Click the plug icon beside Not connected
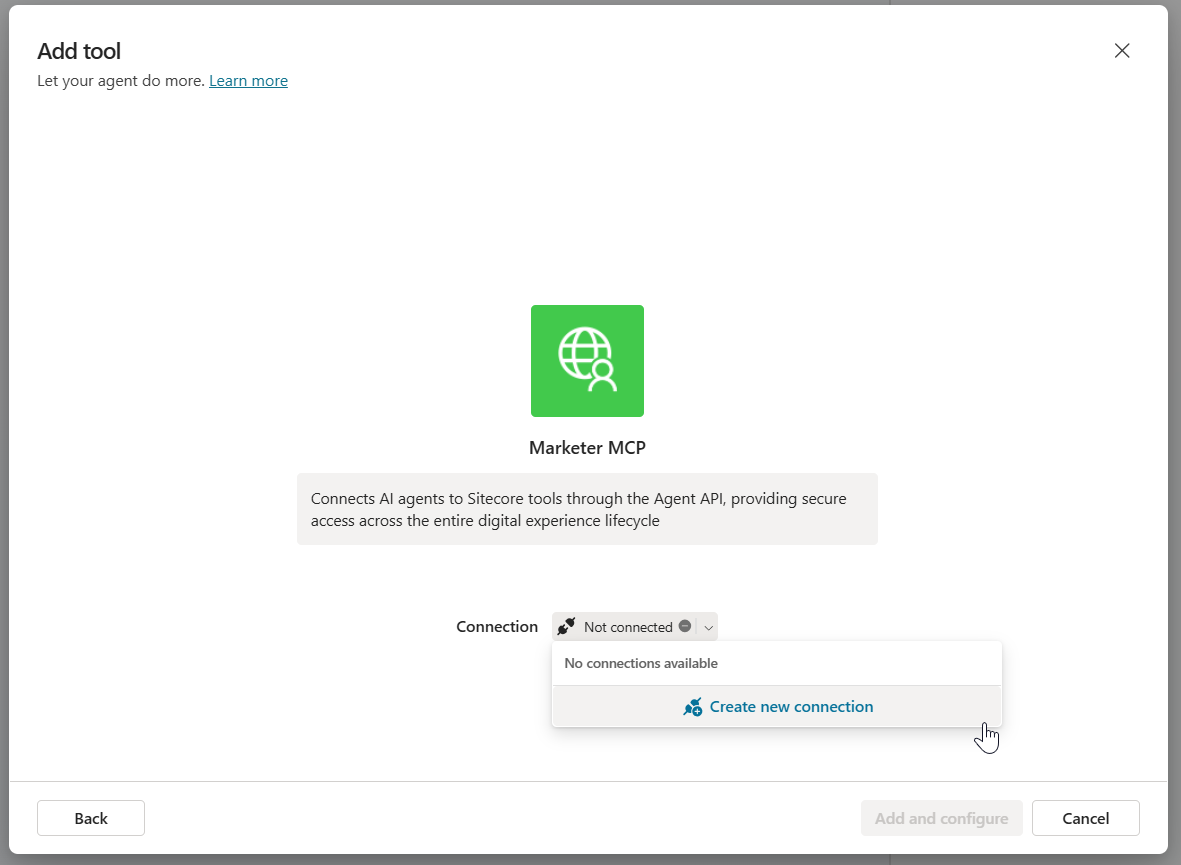Viewport: 1181px width, 865px height. coord(566,627)
